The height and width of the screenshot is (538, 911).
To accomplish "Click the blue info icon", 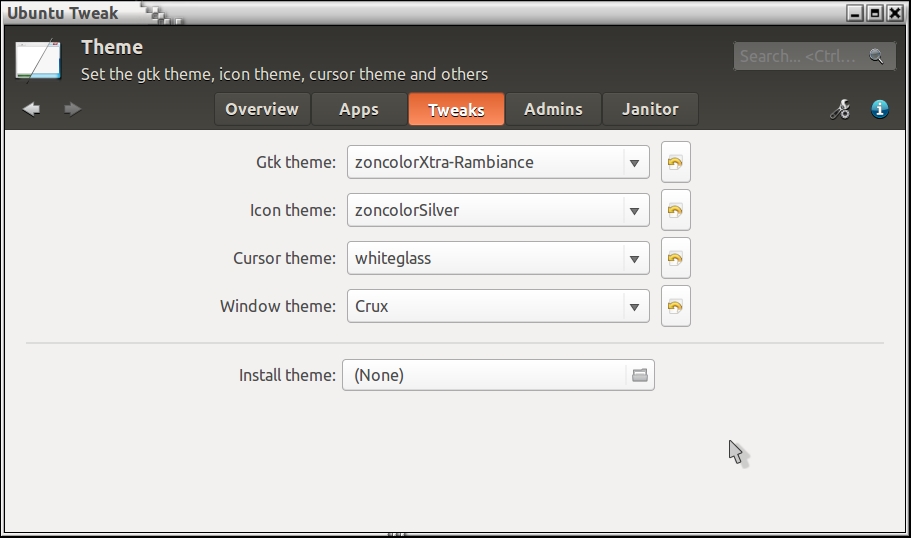I will pyautogui.click(x=880, y=110).
